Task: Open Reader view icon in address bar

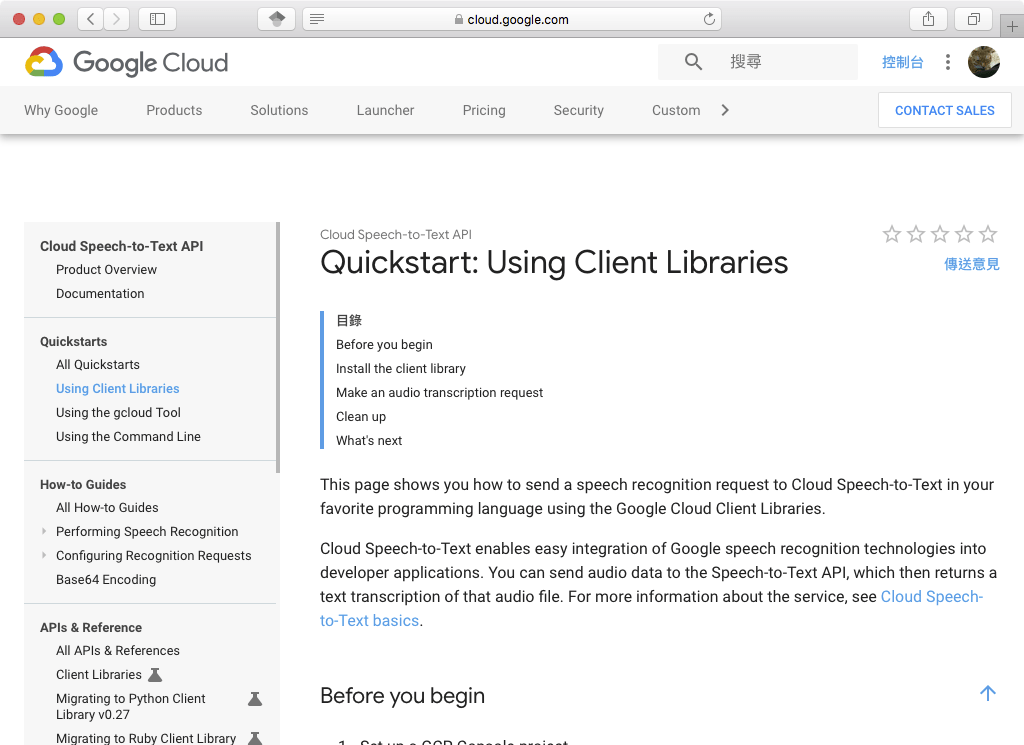Action: point(317,19)
